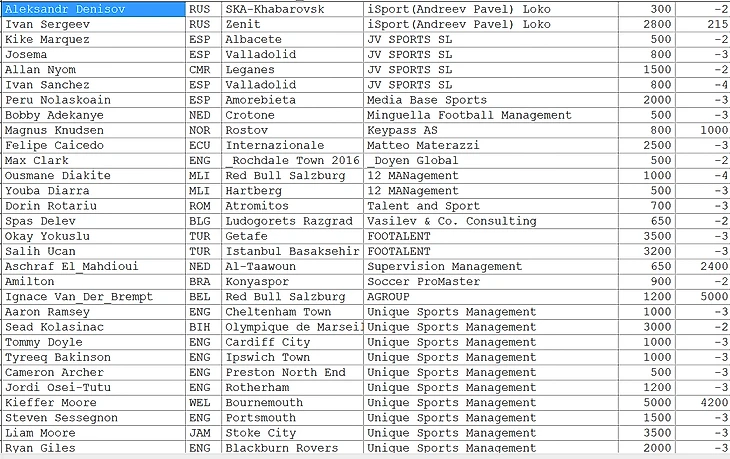
Task: Select the Istanbul Basaksehir cell
Action: tap(292, 251)
